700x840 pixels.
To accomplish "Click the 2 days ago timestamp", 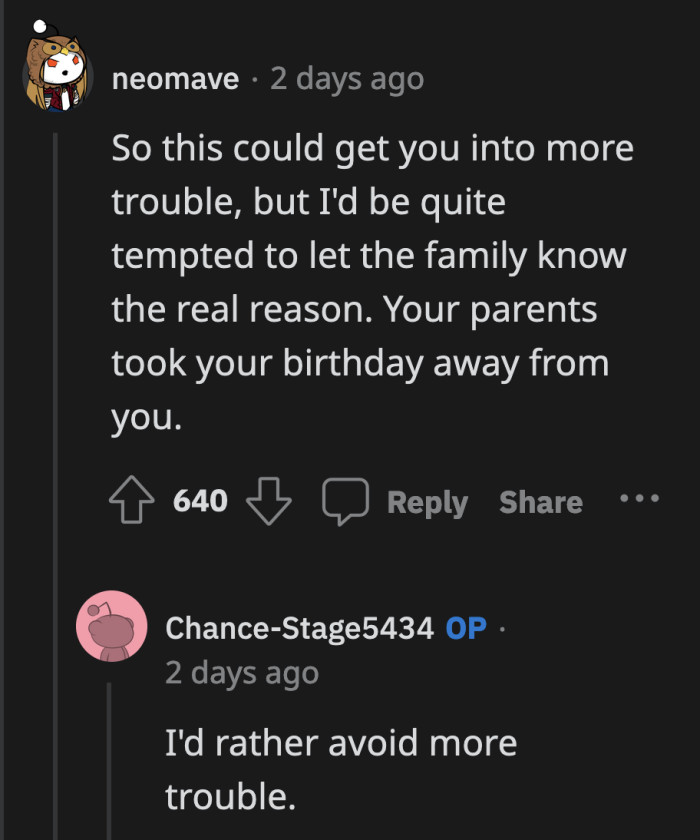I will [346, 78].
